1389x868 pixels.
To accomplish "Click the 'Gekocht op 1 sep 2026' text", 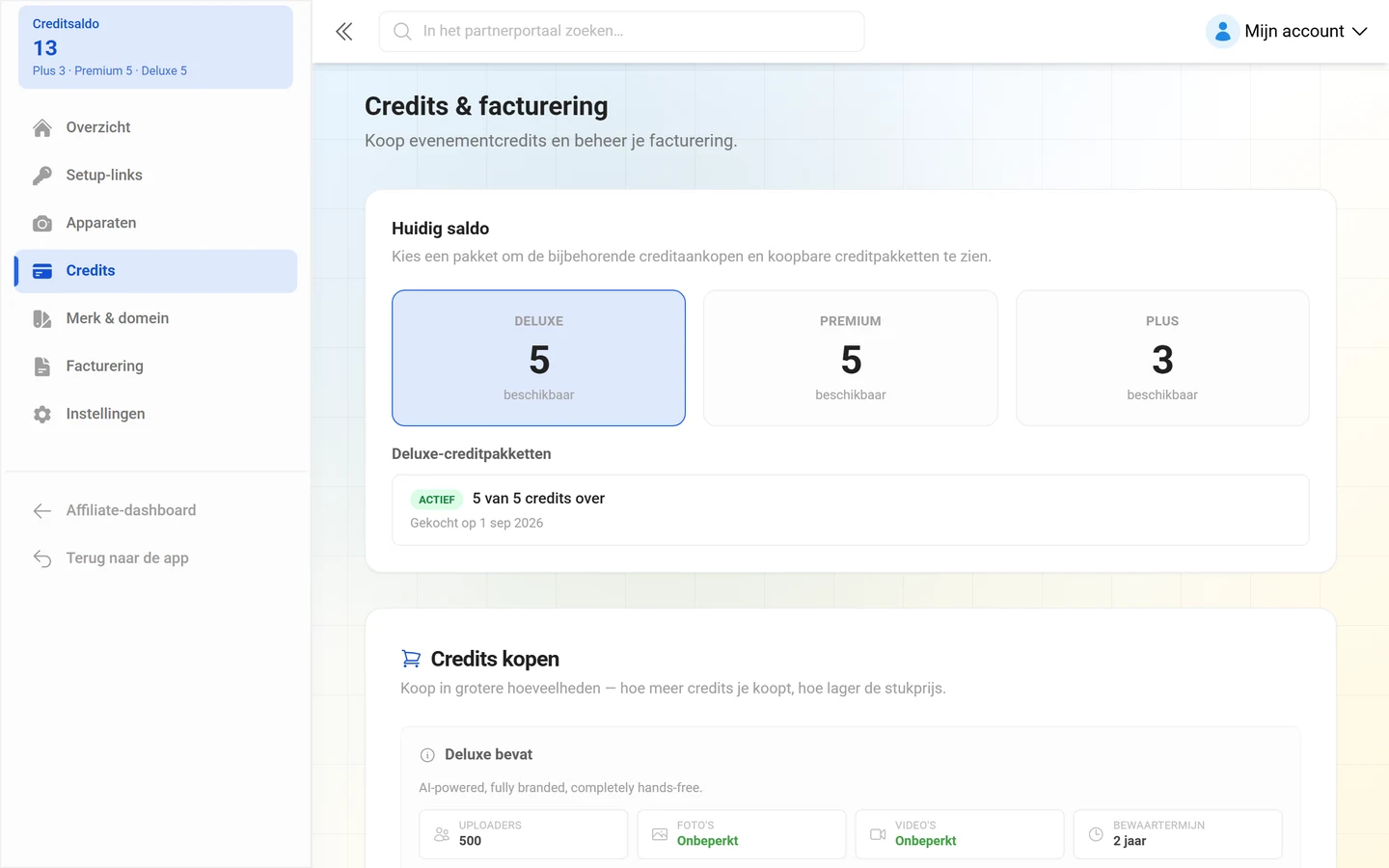I will 477,524.
